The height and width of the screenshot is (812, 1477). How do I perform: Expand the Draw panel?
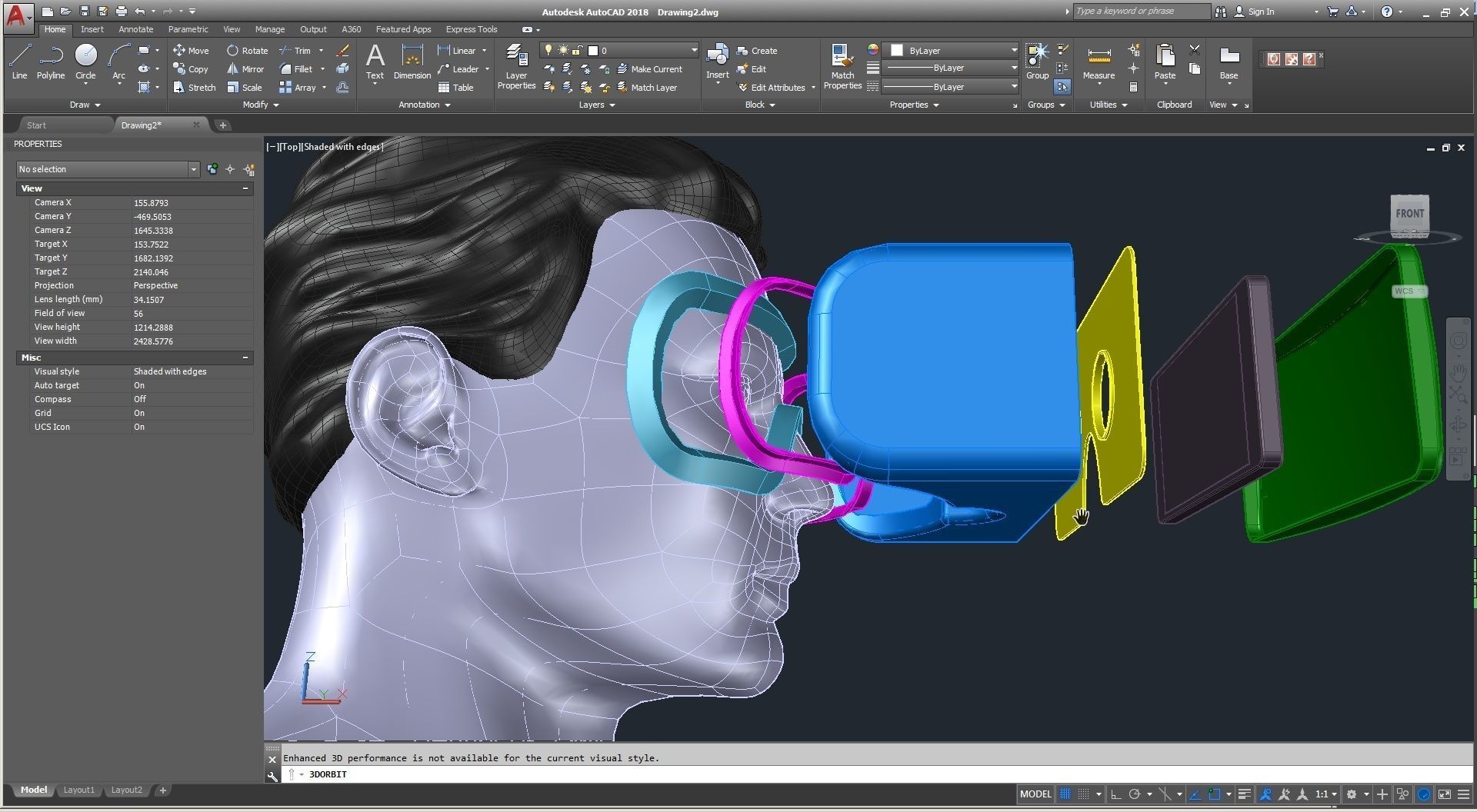tap(85, 105)
